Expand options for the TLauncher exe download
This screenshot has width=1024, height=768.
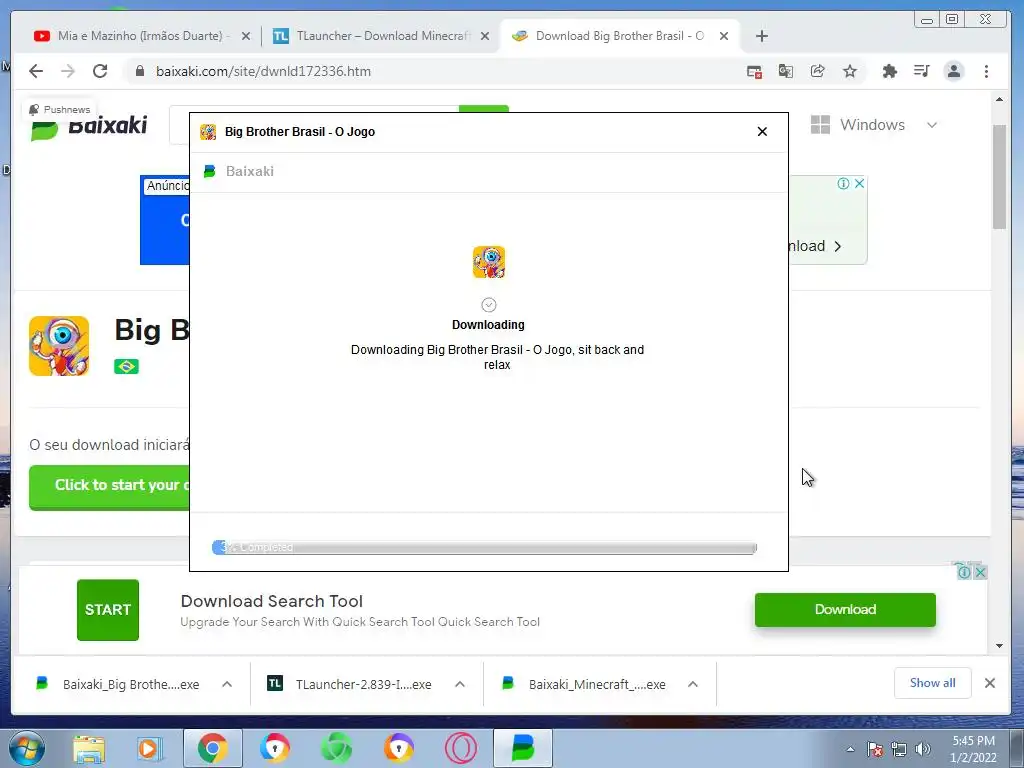click(x=460, y=684)
